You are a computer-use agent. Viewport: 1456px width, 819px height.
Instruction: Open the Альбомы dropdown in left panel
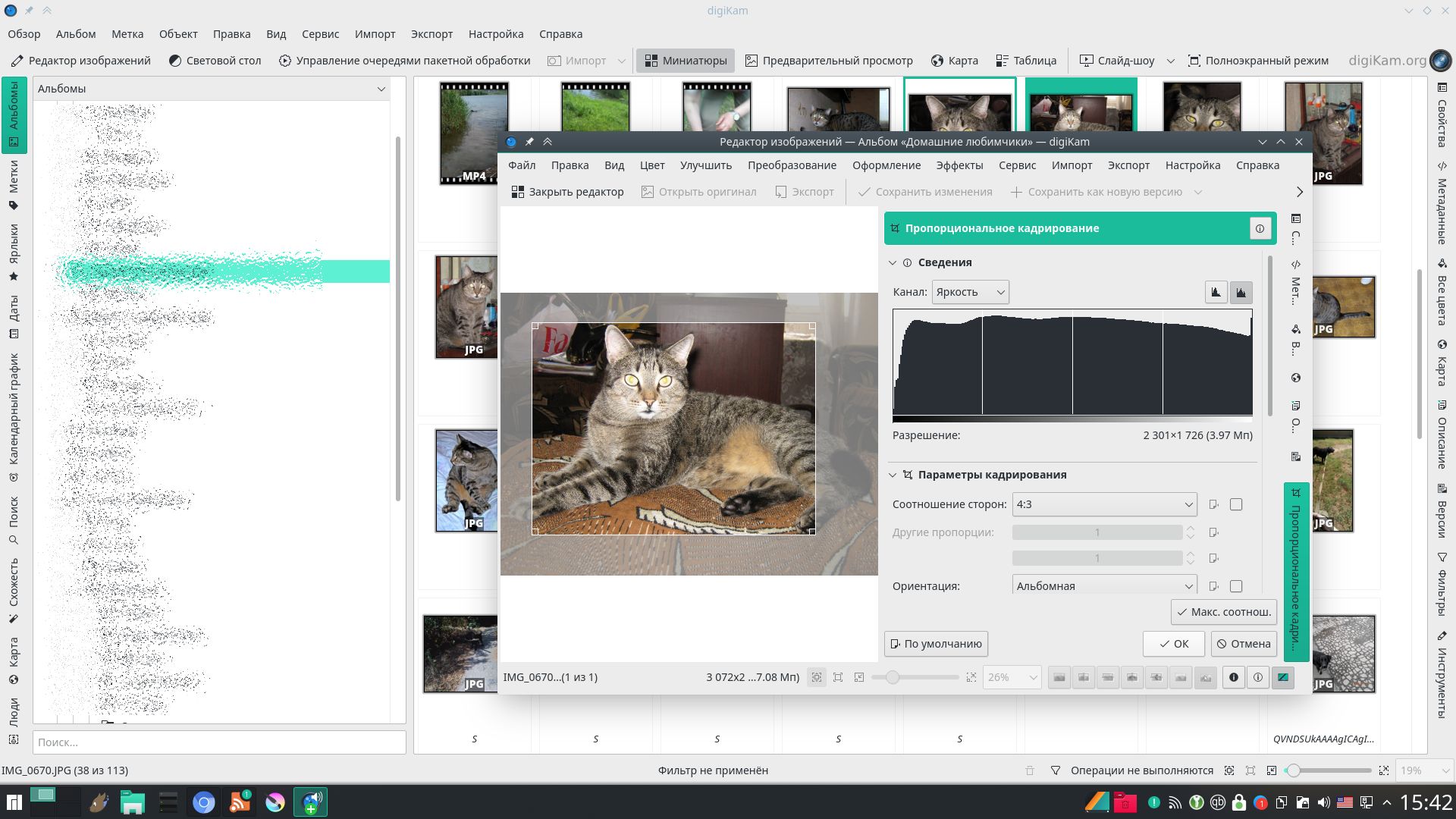[212, 89]
